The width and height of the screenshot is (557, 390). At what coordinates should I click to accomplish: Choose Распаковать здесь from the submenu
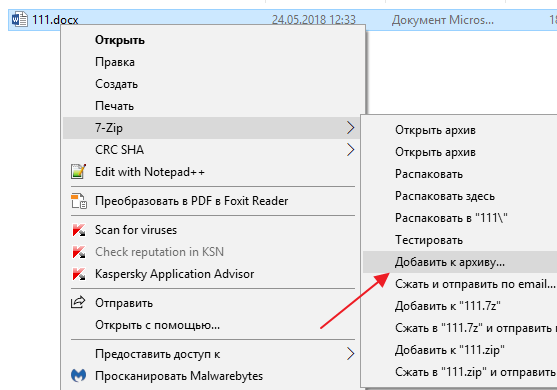[x=445, y=196]
